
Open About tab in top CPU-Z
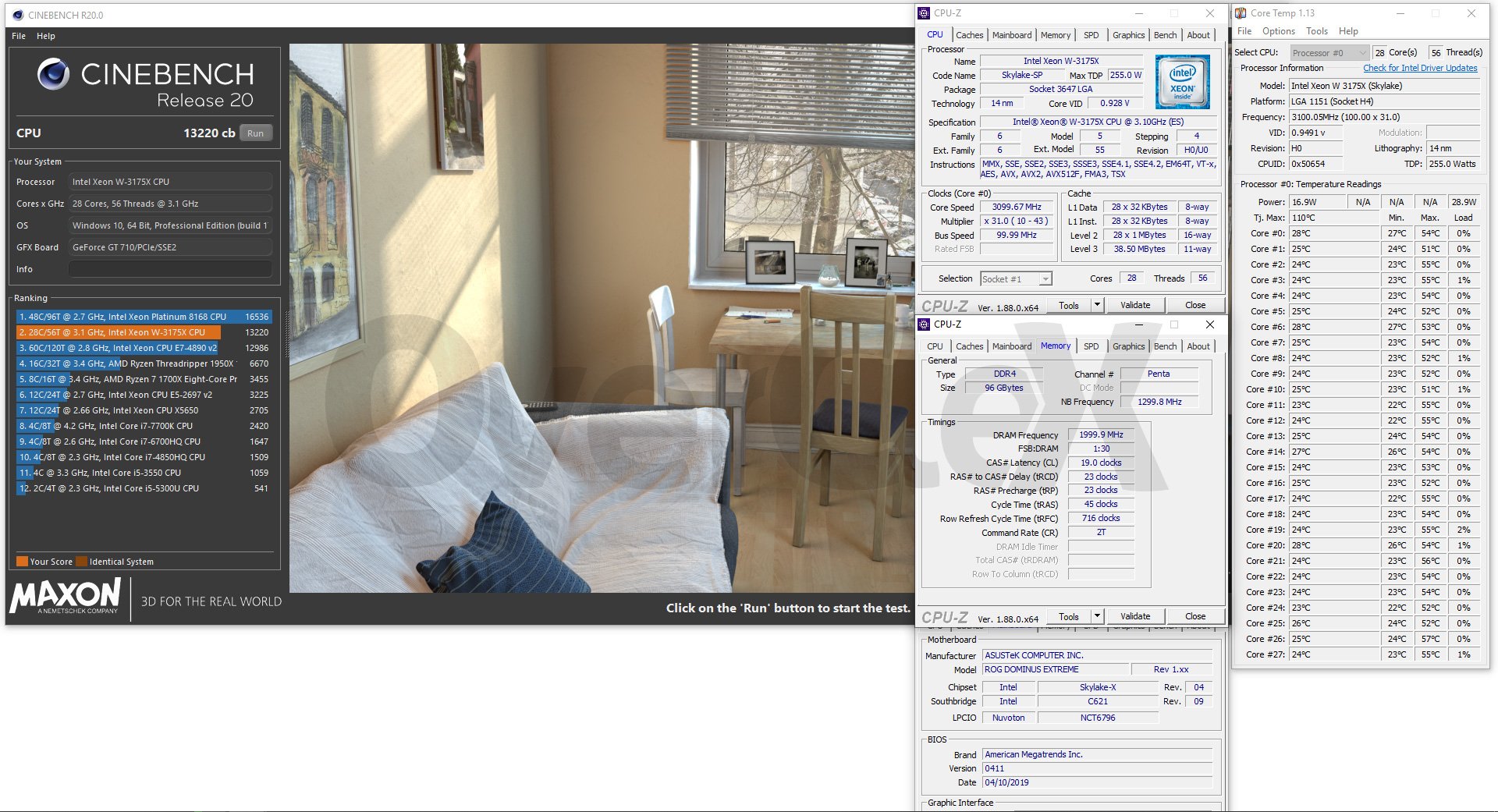click(1198, 35)
